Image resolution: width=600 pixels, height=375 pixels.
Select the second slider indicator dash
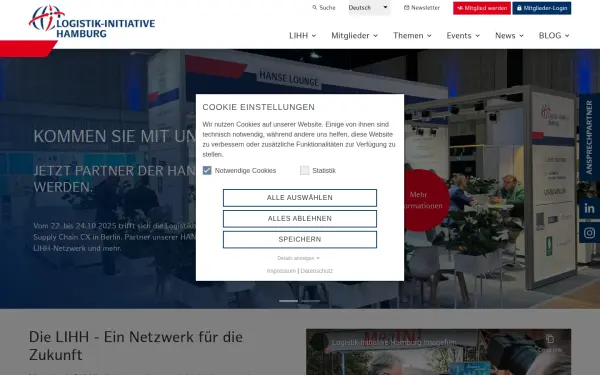point(311,301)
